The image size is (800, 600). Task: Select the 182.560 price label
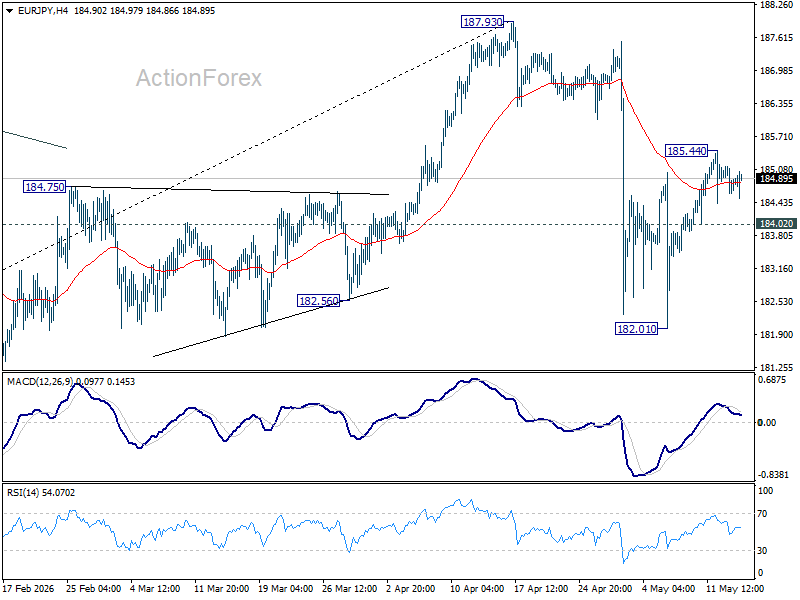click(x=318, y=301)
